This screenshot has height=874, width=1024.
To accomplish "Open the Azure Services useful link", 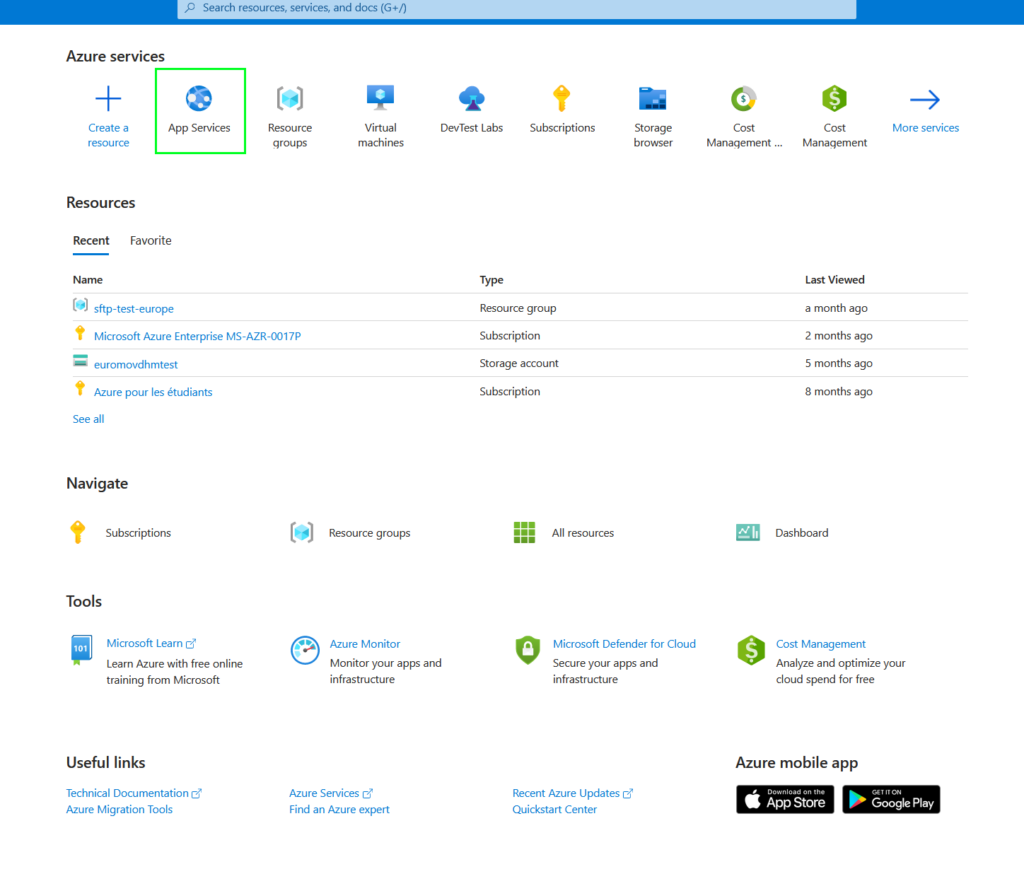I will pos(331,793).
